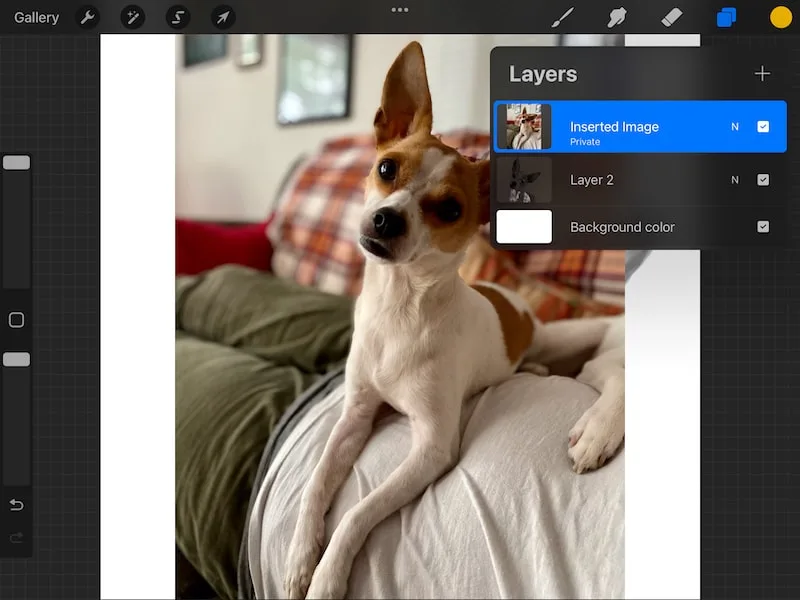Select the Eraser tool
The height and width of the screenshot is (600, 800).
coord(671,17)
